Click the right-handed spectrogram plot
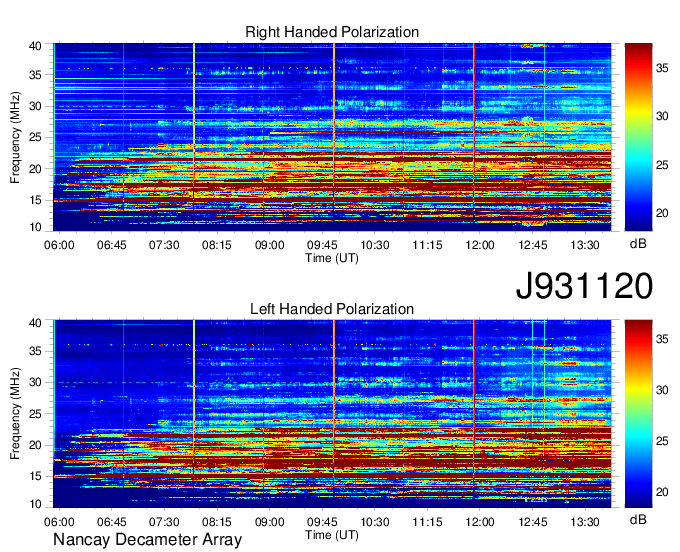 coord(332,137)
